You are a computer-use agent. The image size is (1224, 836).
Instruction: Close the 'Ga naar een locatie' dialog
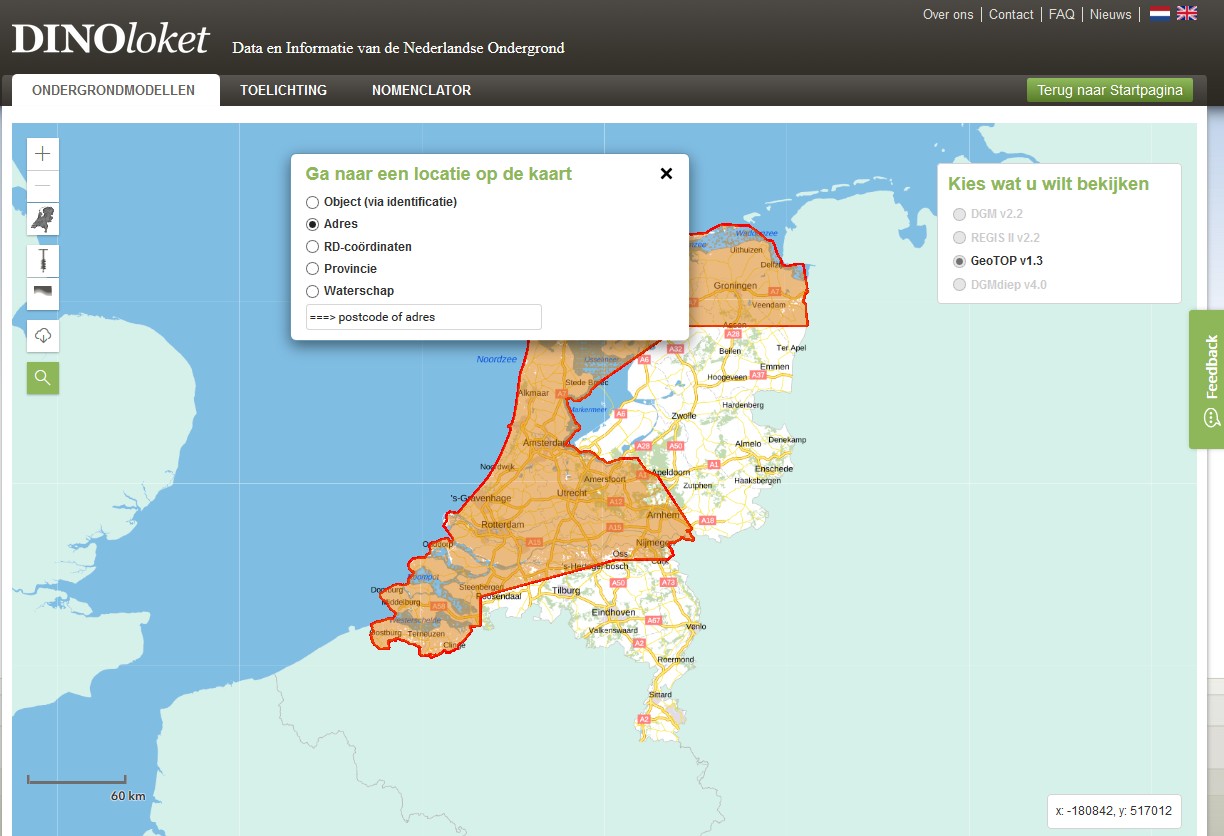[x=666, y=174]
